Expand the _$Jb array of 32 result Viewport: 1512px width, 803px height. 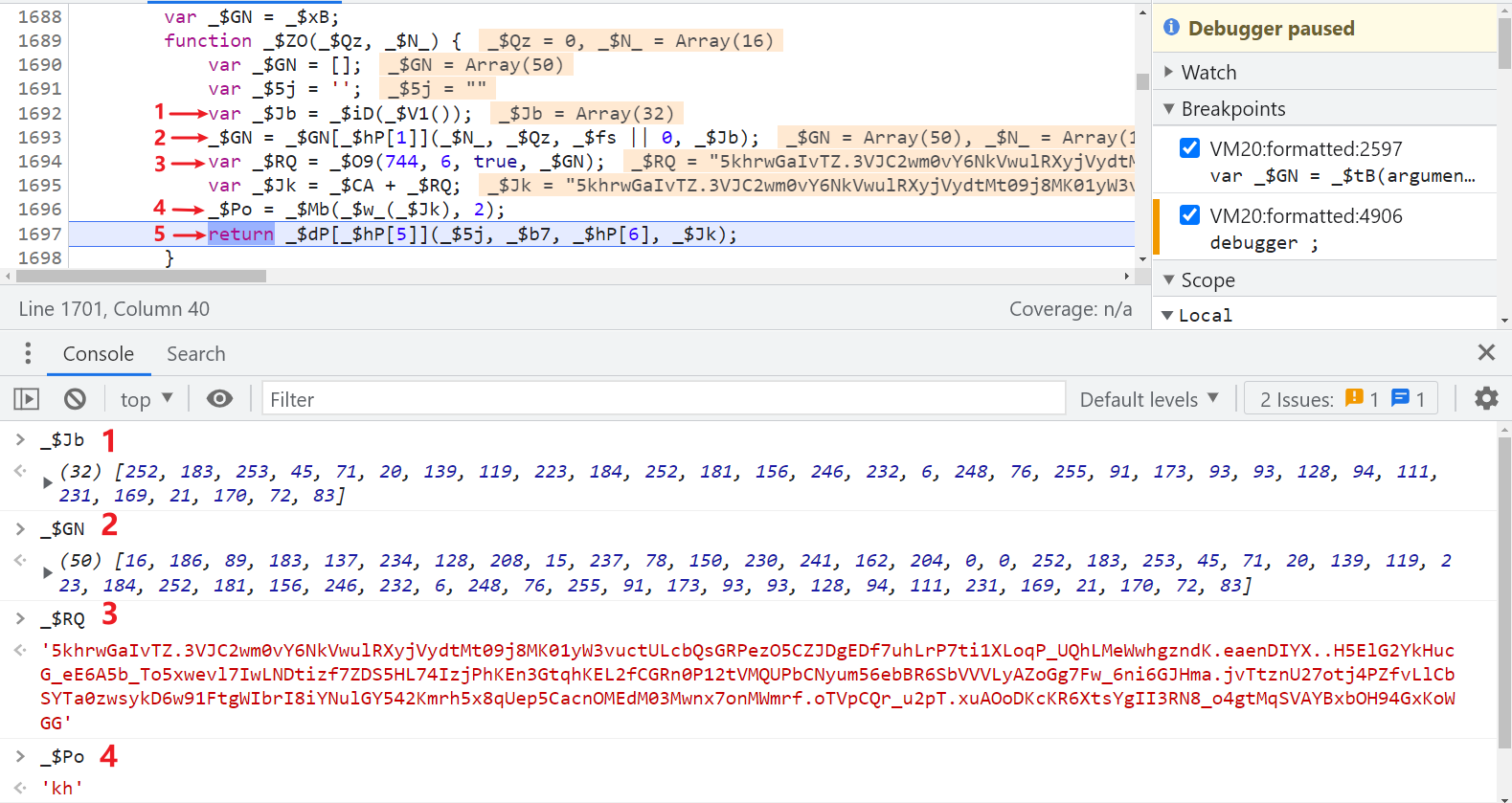pos(47,483)
